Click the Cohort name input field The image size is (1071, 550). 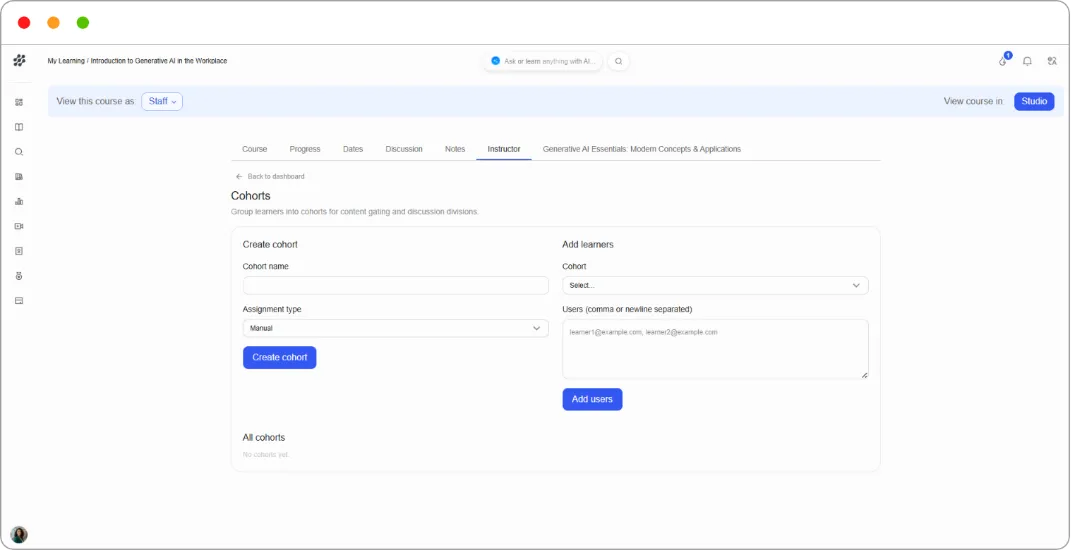coord(395,286)
